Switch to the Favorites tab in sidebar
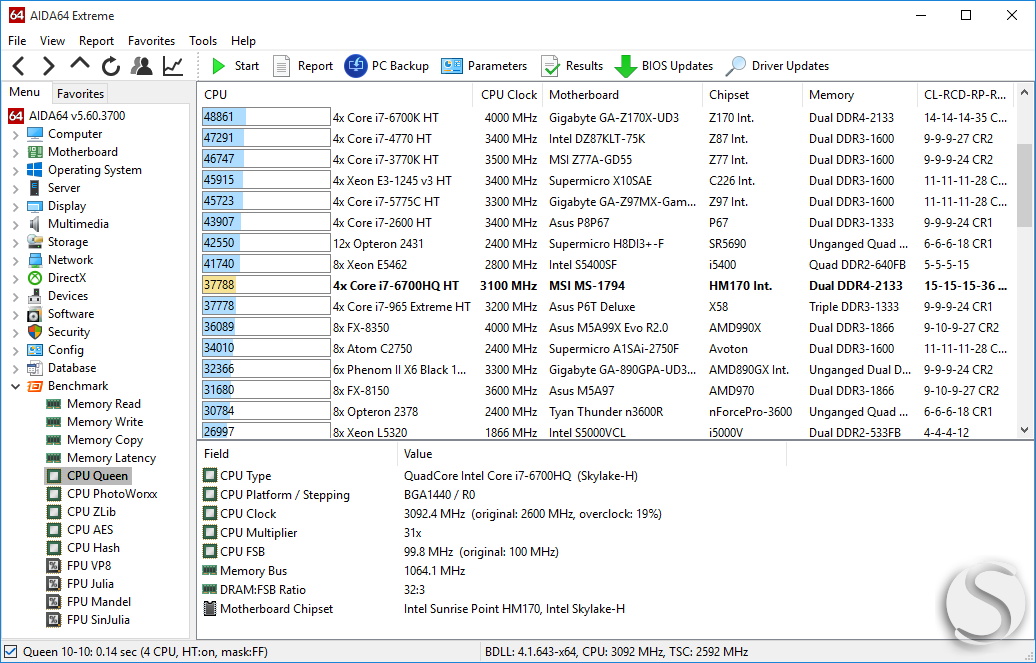The image size is (1036, 663). 80,94
